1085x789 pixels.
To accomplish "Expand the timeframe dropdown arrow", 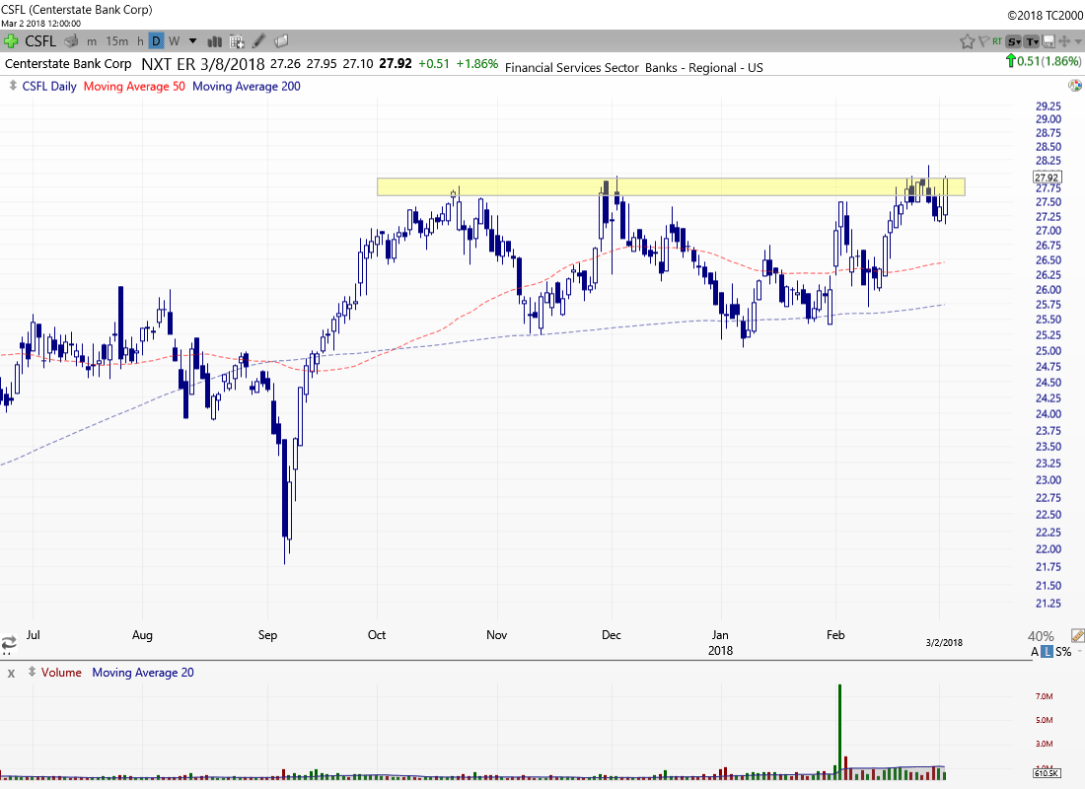I will pos(191,41).
